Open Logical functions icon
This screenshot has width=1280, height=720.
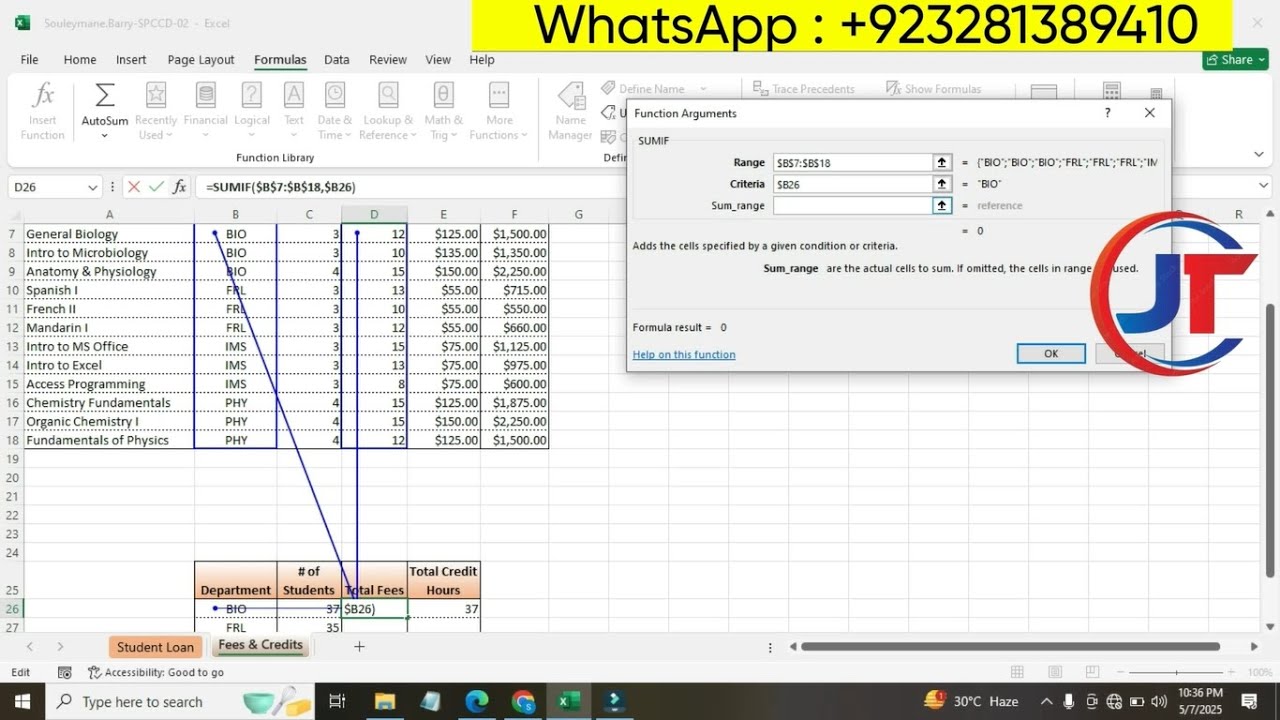(252, 96)
